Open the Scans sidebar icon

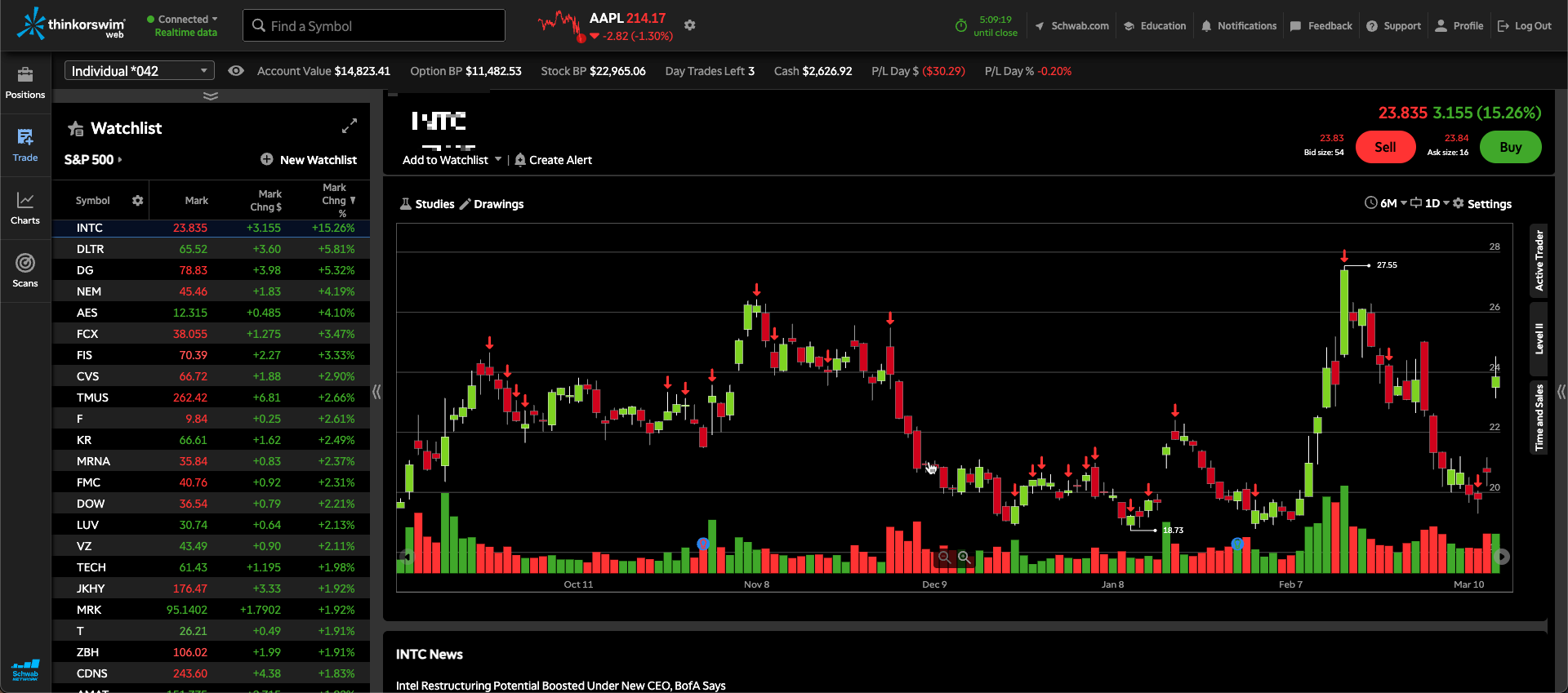[x=25, y=271]
